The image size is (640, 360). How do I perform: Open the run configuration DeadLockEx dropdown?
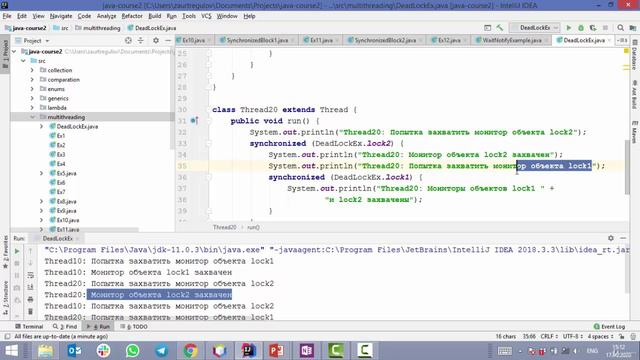click(534, 28)
